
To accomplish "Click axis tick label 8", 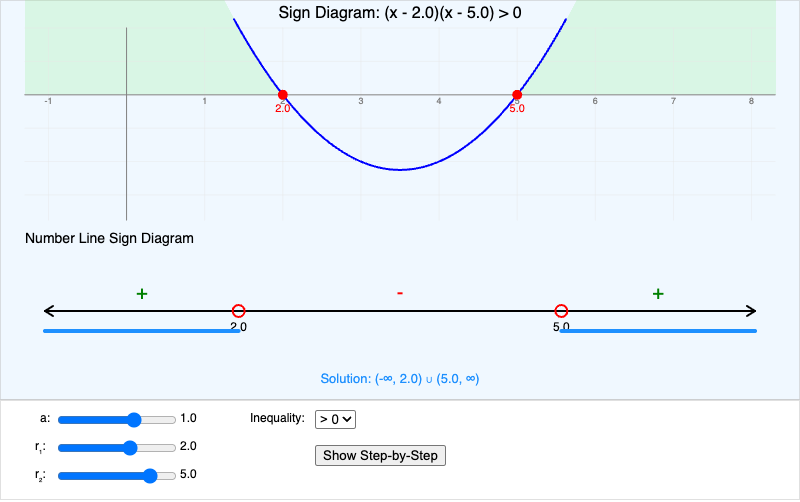I will (x=751, y=101).
